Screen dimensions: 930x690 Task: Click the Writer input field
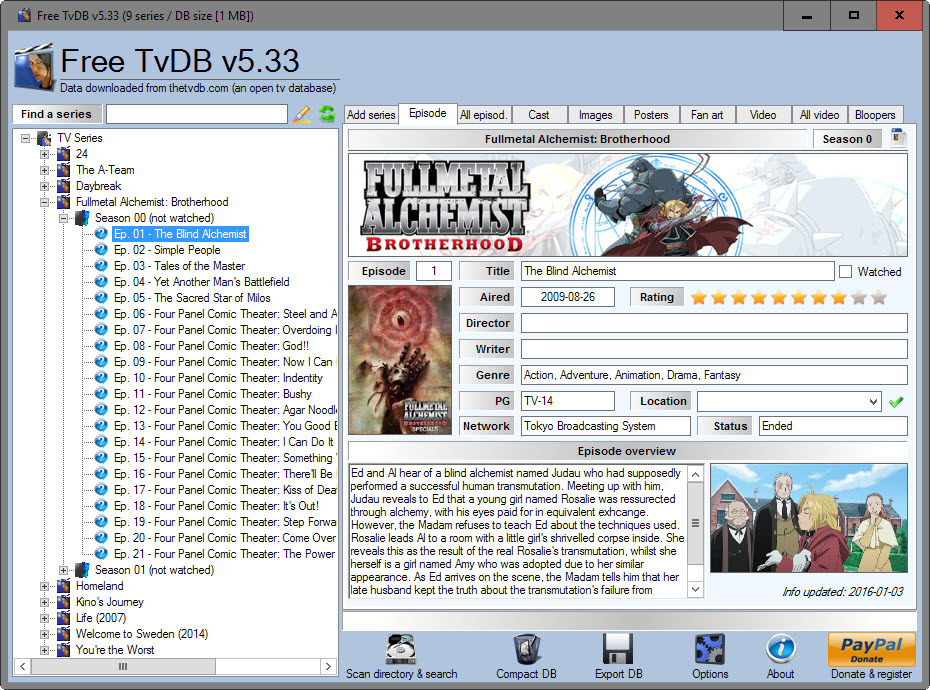pos(714,349)
